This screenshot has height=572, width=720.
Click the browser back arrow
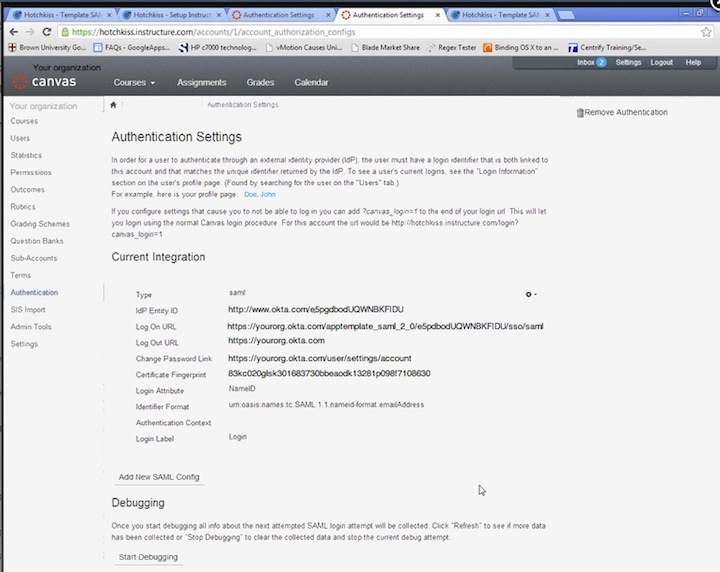12,32
